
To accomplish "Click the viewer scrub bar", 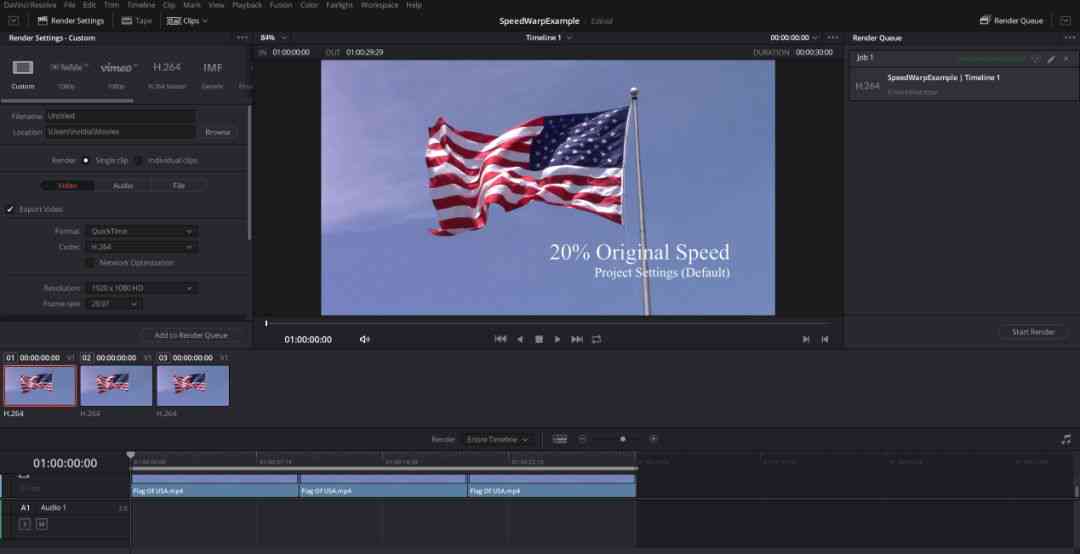I will [x=548, y=323].
